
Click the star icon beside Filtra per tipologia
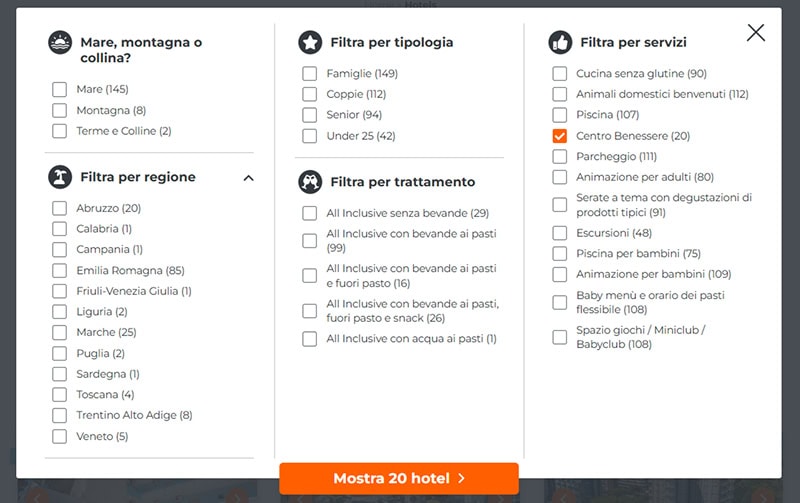point(310,42)
